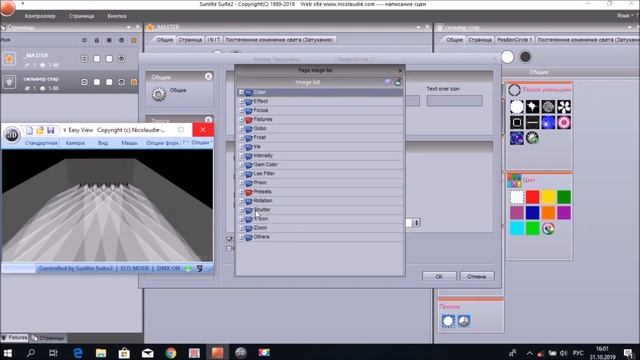
Task: Click the Prism open circle button
Action: pos(448,321)
